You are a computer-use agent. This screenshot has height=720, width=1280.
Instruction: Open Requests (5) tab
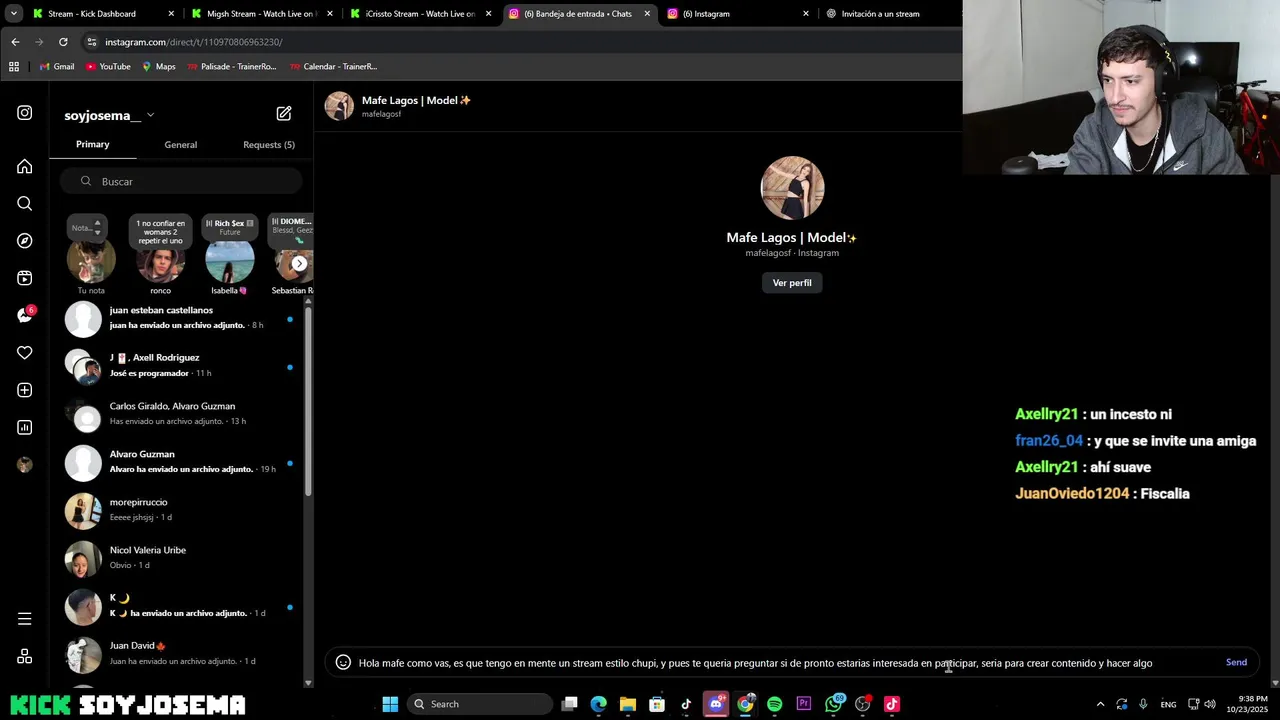tap(269, 145)
